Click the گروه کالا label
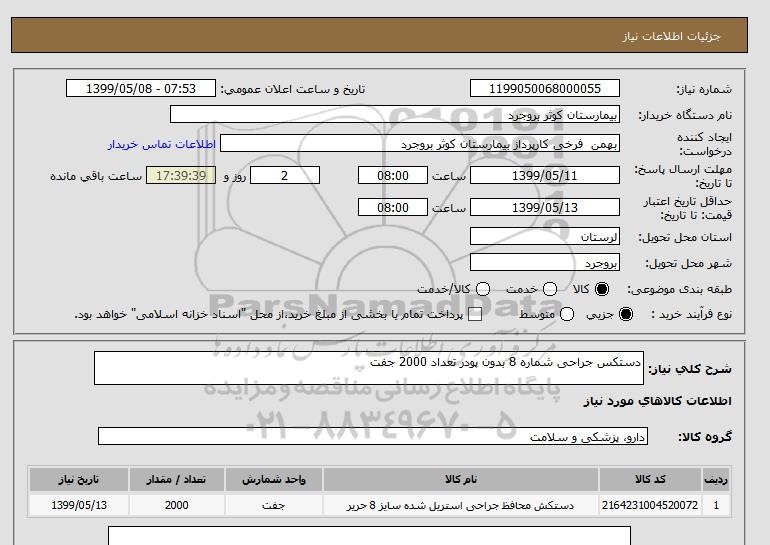Image resolution: width=770 pixels, height=545 pixels. pyautogui.click(x=705, y=436)
